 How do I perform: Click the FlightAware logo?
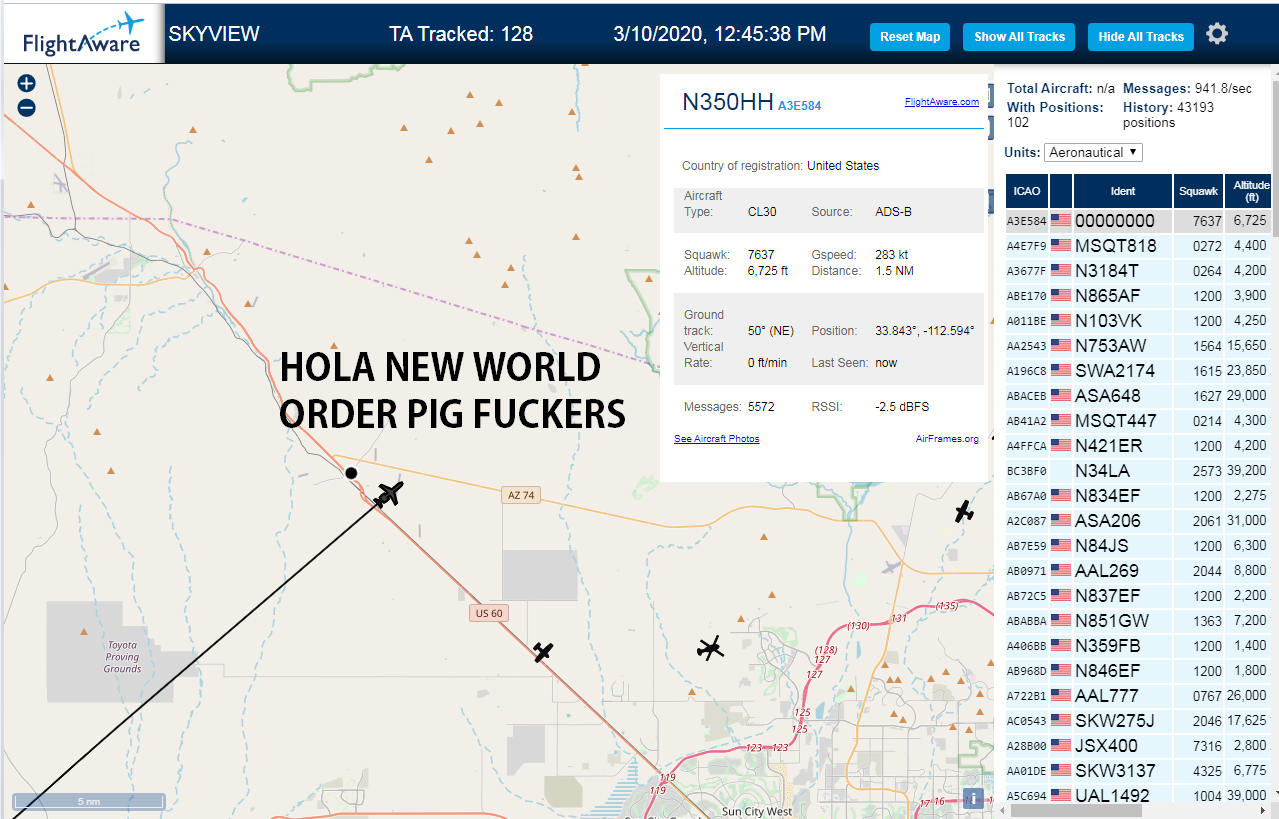pos(83,34)
